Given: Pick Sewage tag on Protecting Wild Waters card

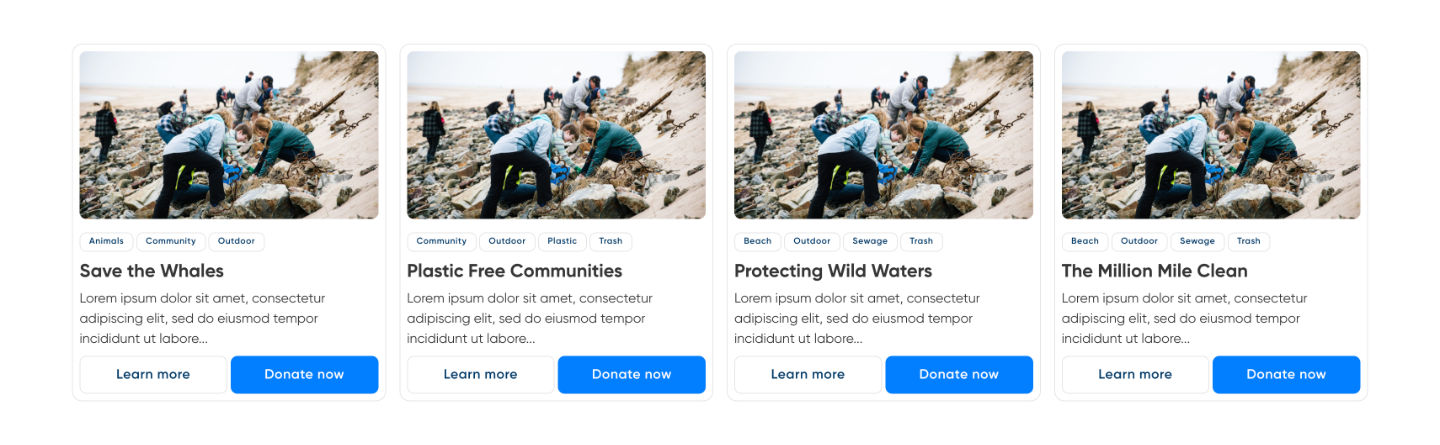Looking at the screenshot, I should (x=870, y=241).
